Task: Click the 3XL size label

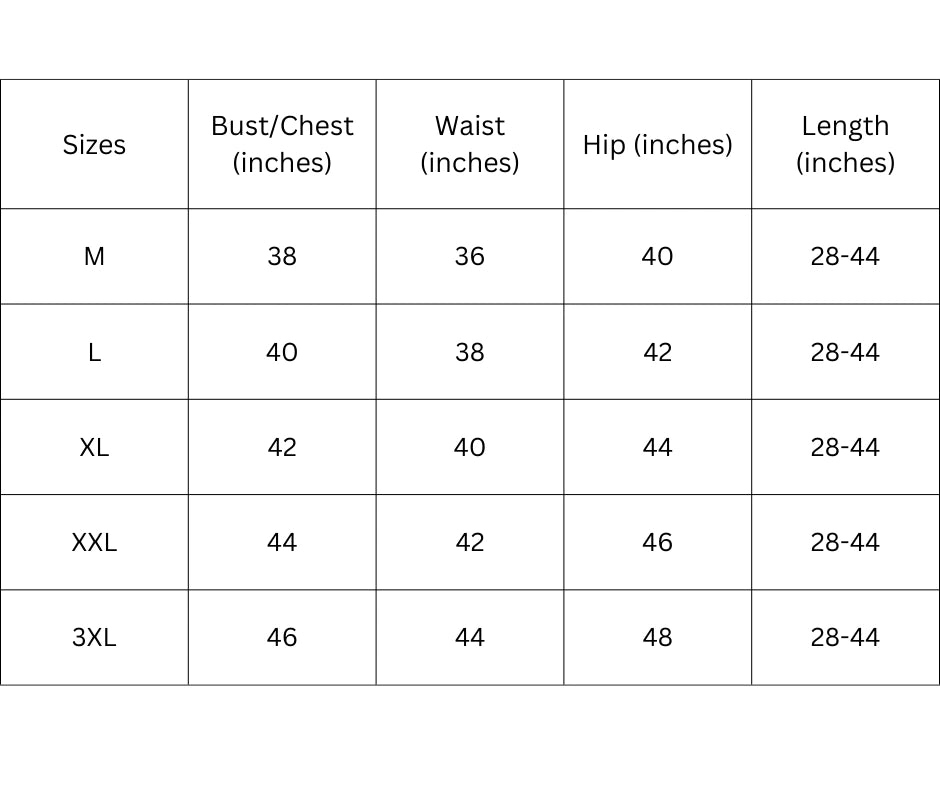Action: pos(94,637)
